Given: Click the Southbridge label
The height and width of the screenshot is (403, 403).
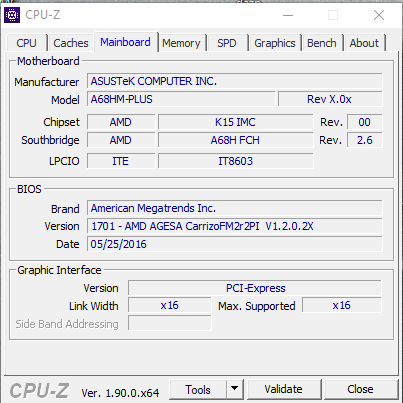Looking at the screenshot, I should 50,140.
